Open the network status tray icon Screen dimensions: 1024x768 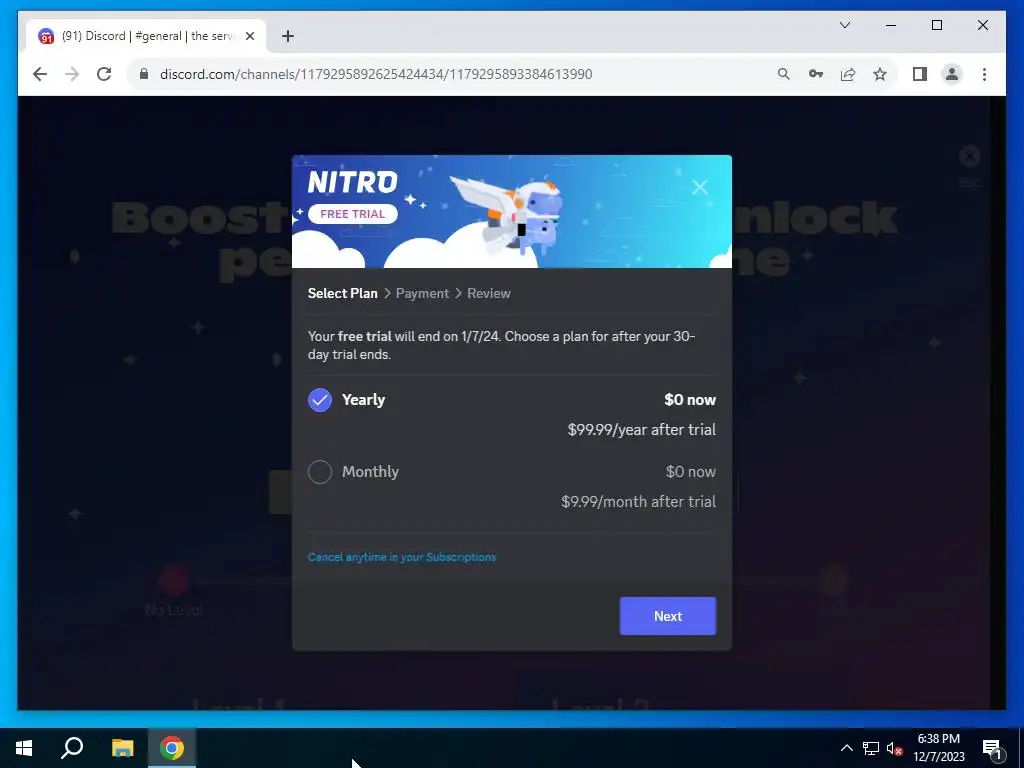pos(871,748)
